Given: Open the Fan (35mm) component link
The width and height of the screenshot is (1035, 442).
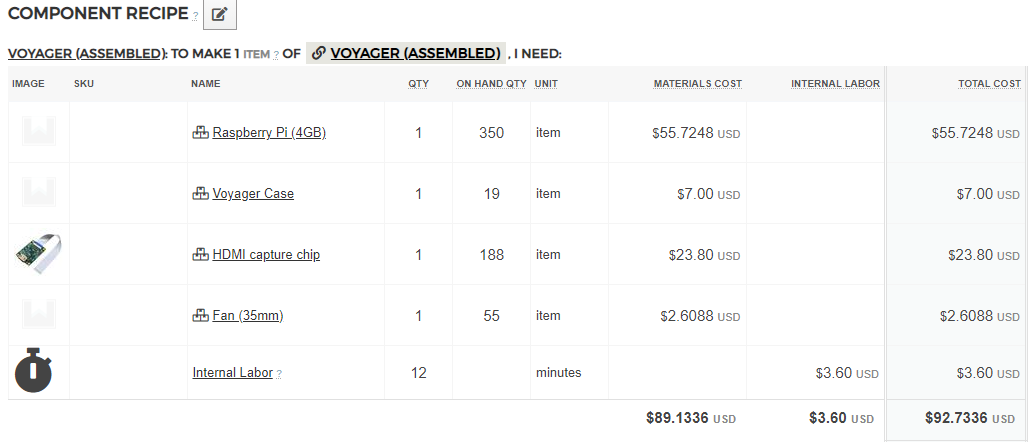Looking at the screenshot, I should pos(248,316).
